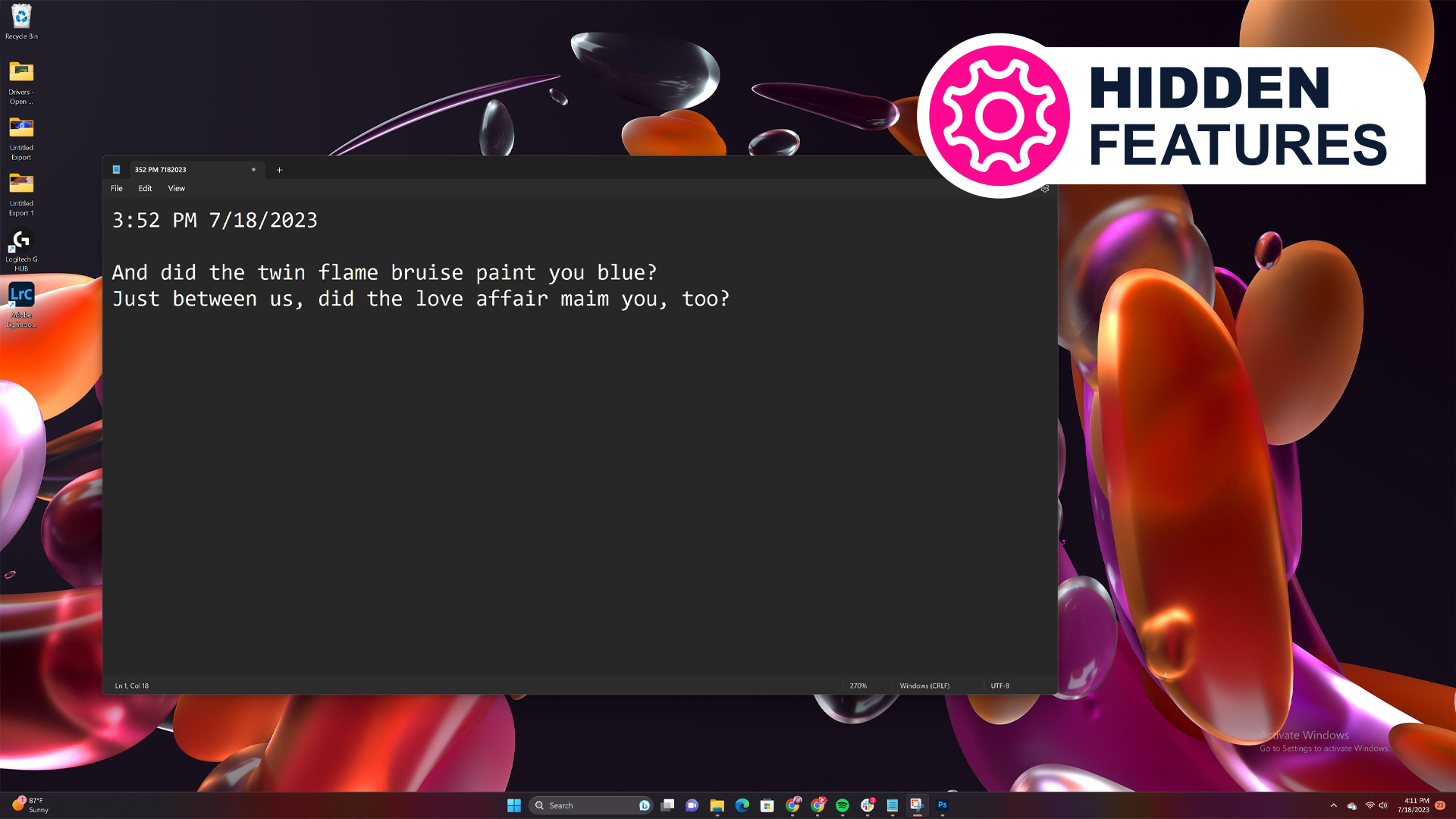The image size is (1456, 819).
Task: Click the Windows (CRLF) line ending indicator
Action: click(924, 685)
